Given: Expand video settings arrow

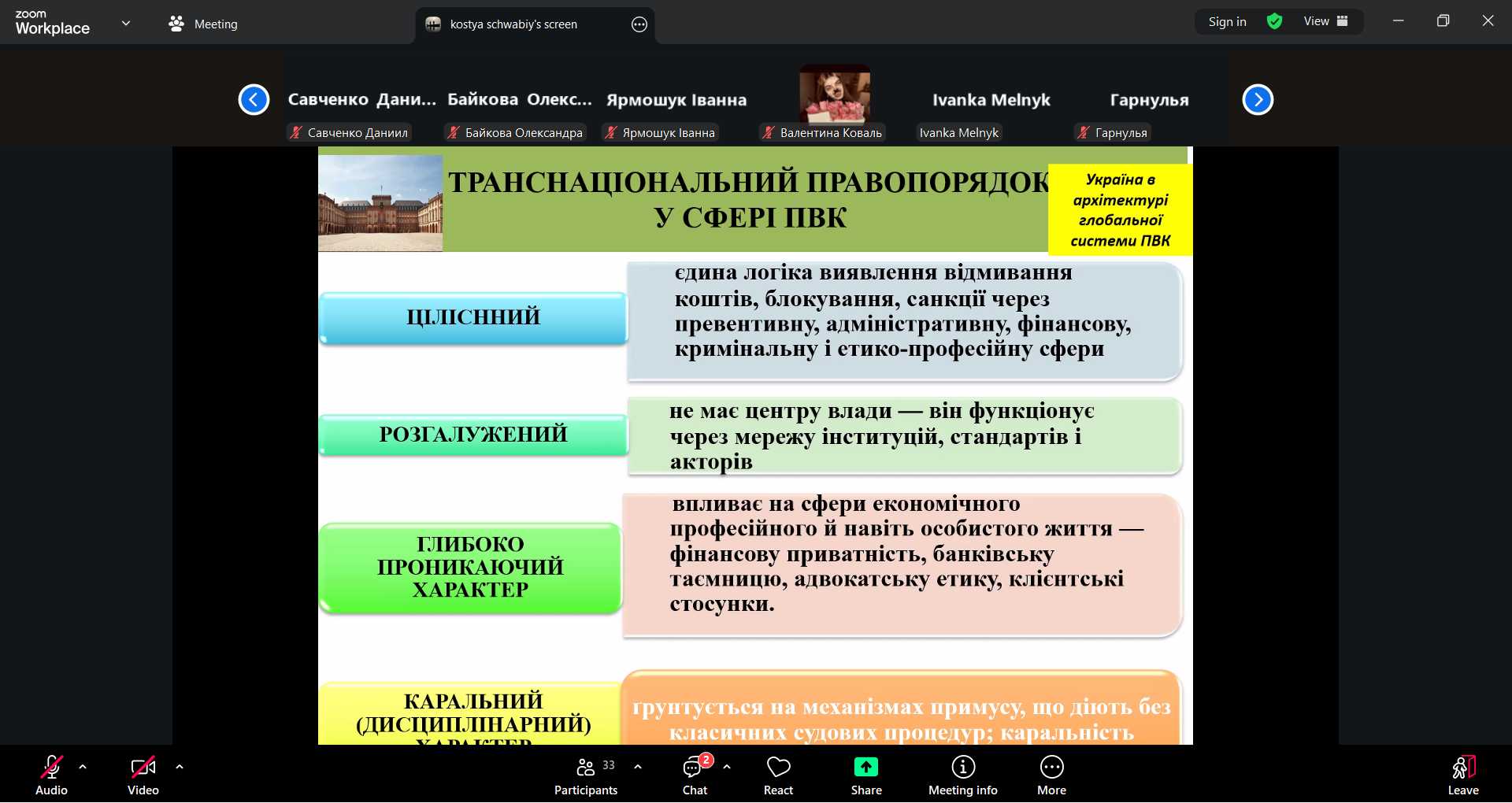Looking at the screenshot, I should [180, 766].
